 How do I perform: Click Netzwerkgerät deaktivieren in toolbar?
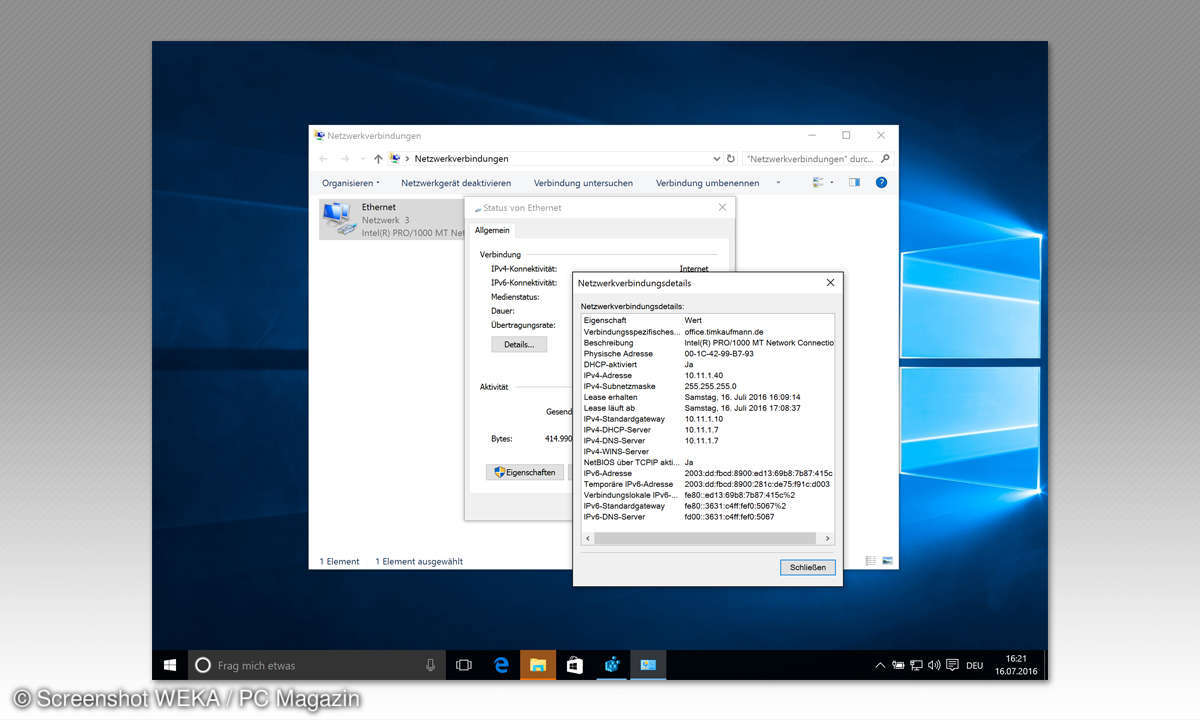456,183
